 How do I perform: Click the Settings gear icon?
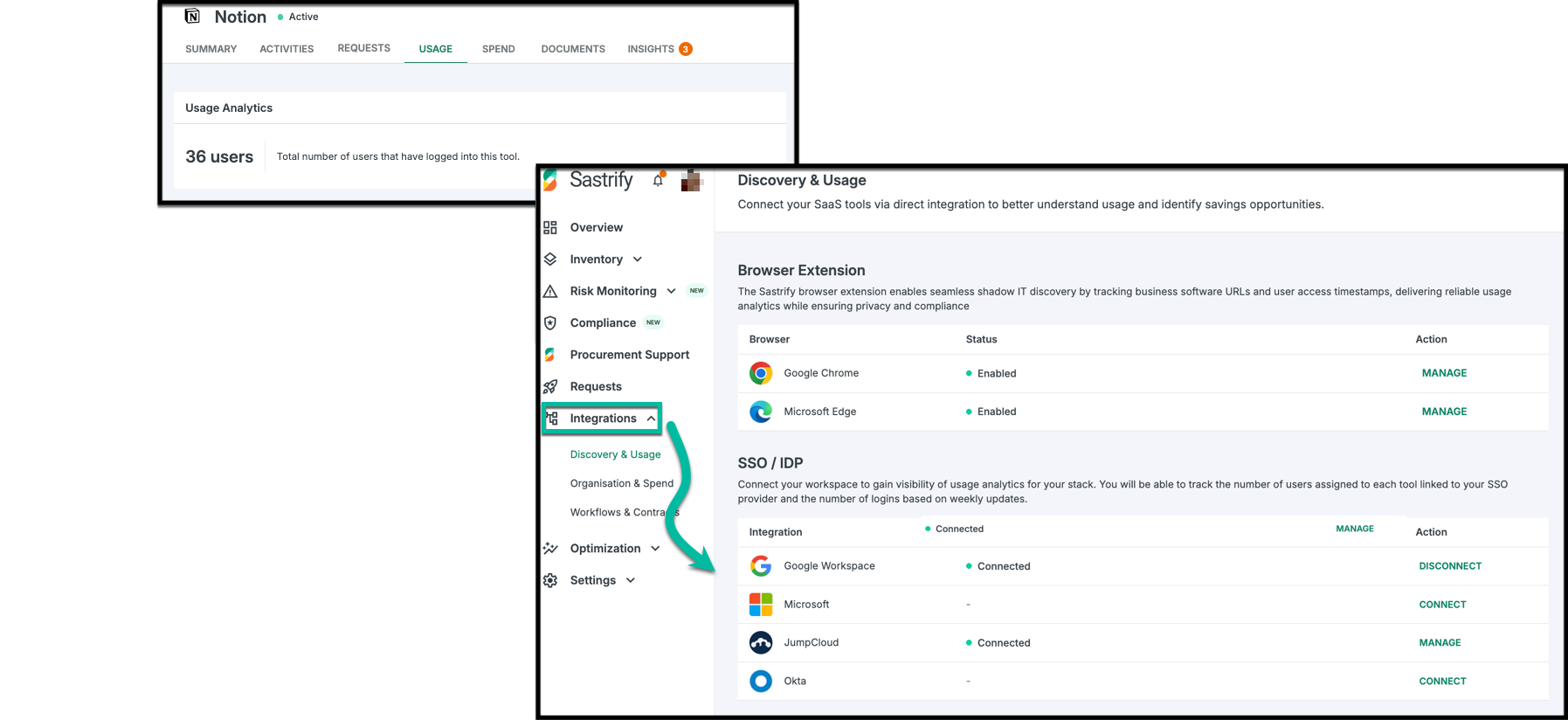click(550, 580)
